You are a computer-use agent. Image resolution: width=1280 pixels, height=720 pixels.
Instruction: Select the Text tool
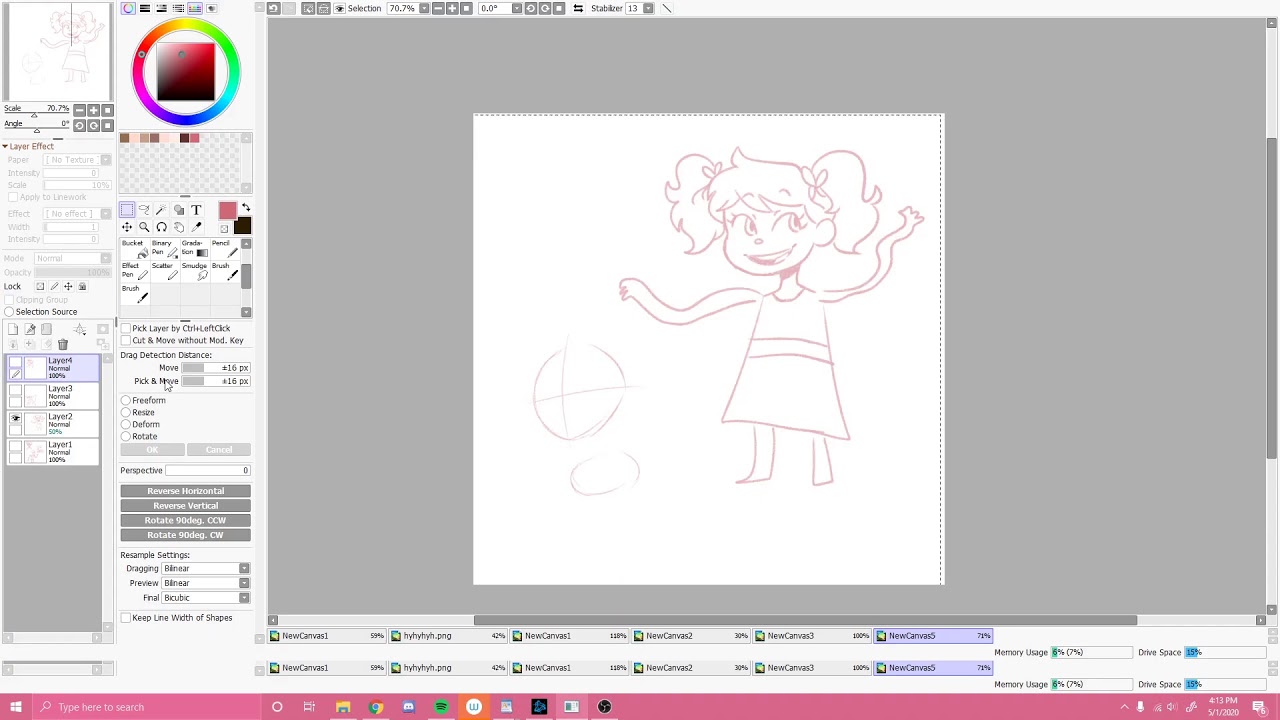pyautogui.click(x=196, y=210)
